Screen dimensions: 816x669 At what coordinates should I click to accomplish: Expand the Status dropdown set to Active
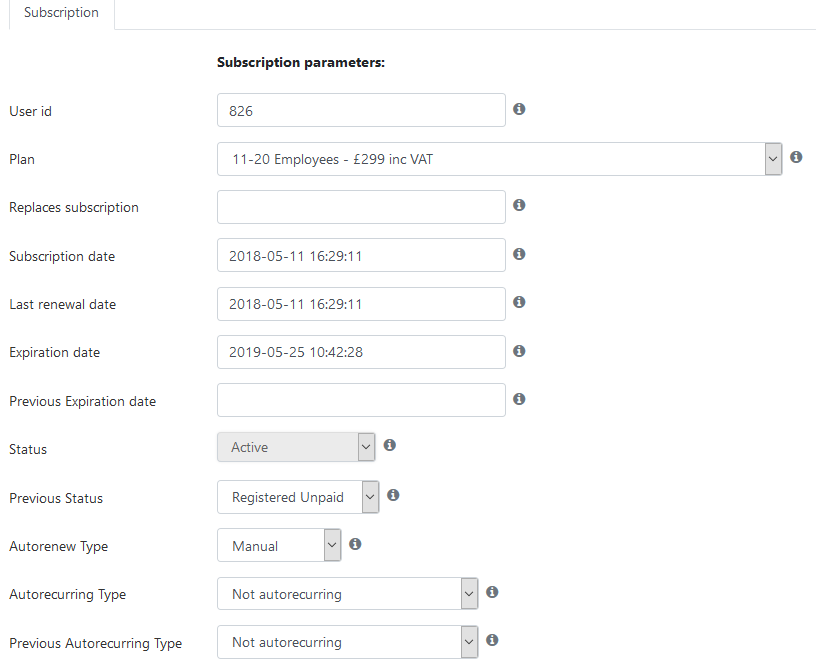296,447
